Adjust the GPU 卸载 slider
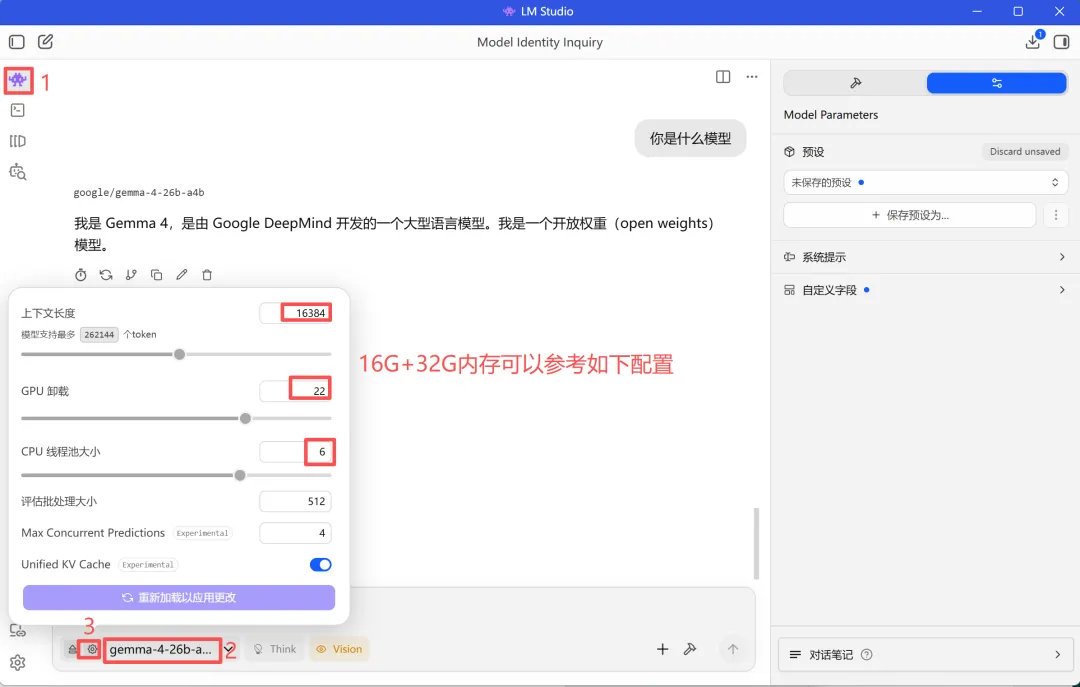Image resolution: width=1080 pixels, height=687 pixels. (x=245, y=418)
